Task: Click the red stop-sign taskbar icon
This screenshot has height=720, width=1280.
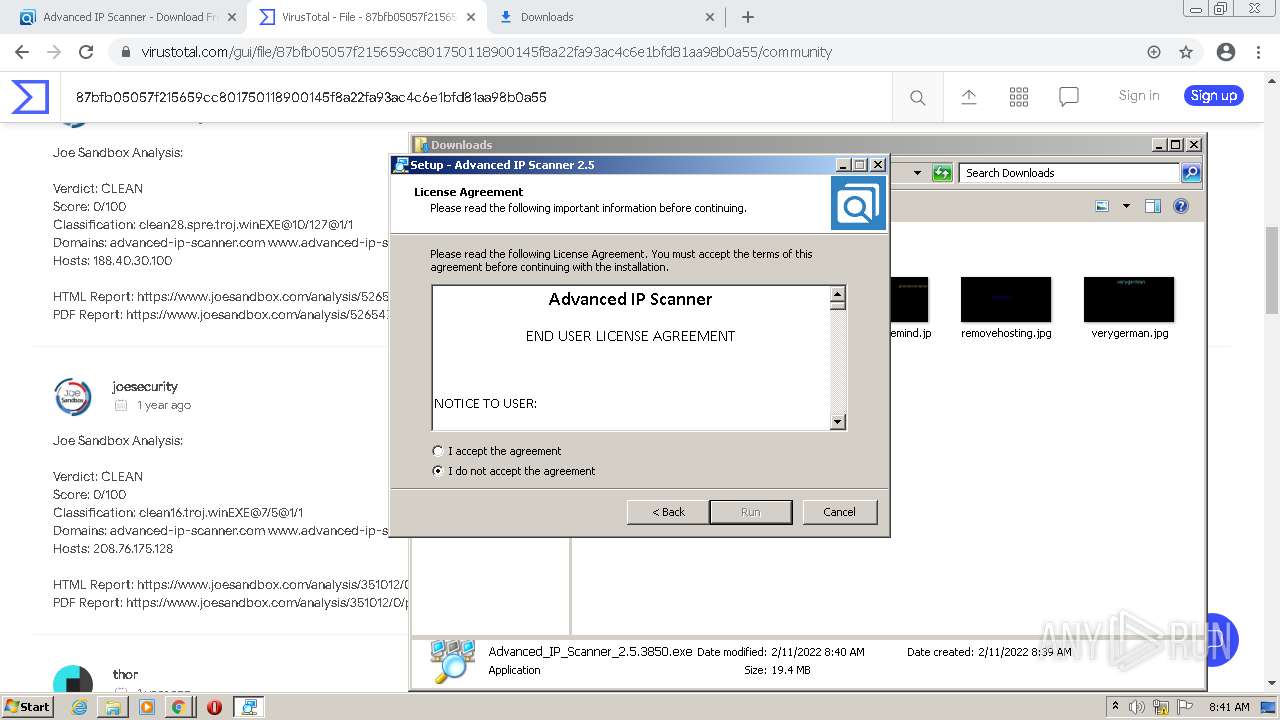Action: coord(214,707)
